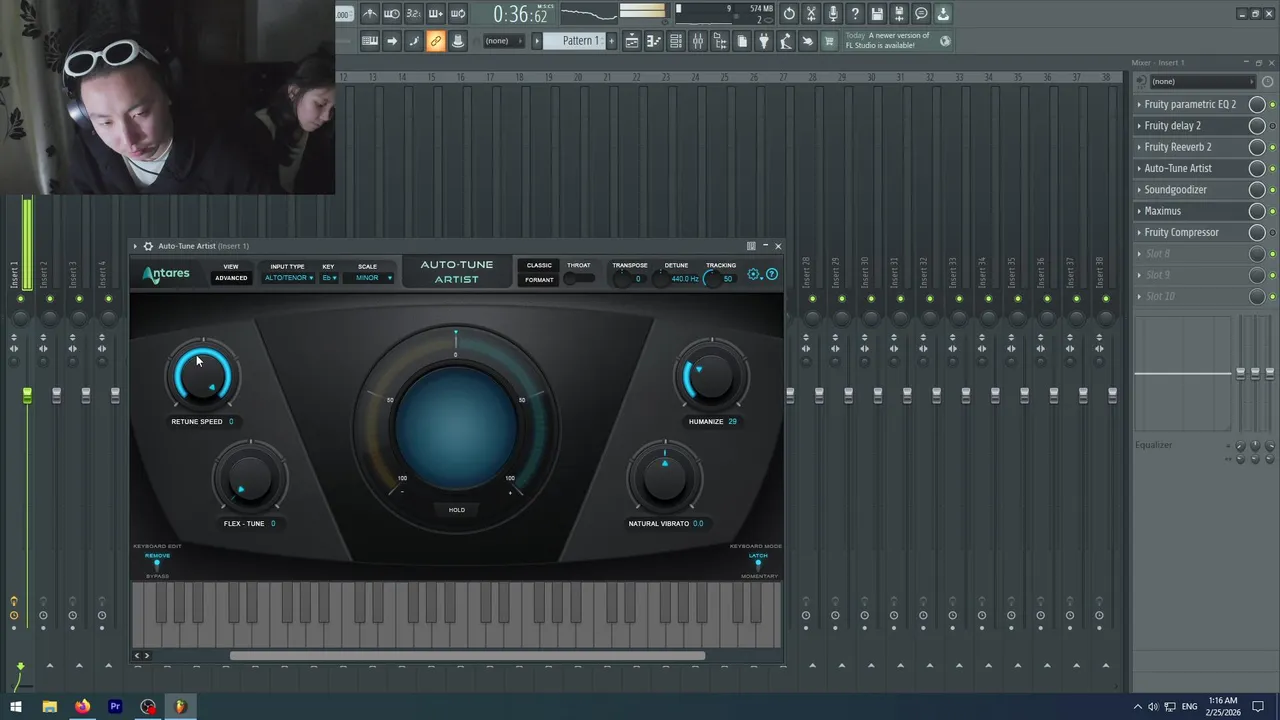Toggle Fruity Compressor enable knob
This screenshot has height=720, width=1280.
point(1257,232)
